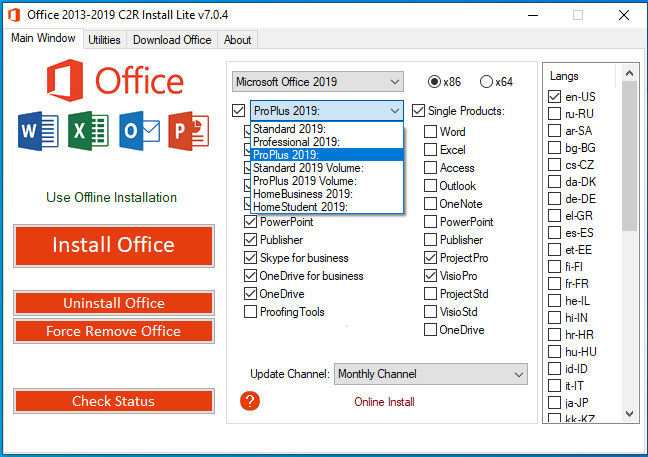
Task: Select HomeStudent 2019 option
Action: click(327, 207)
